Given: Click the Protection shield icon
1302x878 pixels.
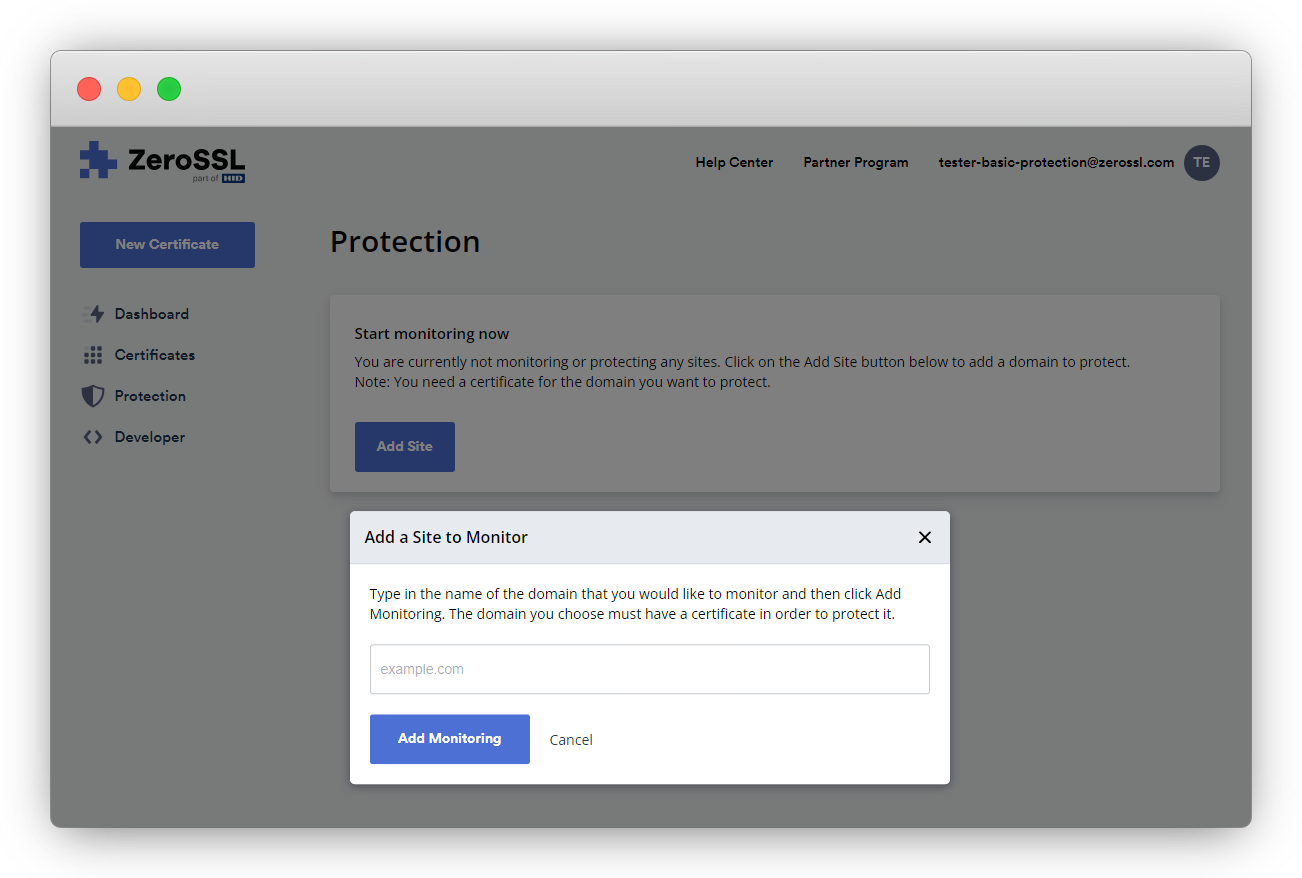Looking at the screenshot, I should tap(93, 396).
